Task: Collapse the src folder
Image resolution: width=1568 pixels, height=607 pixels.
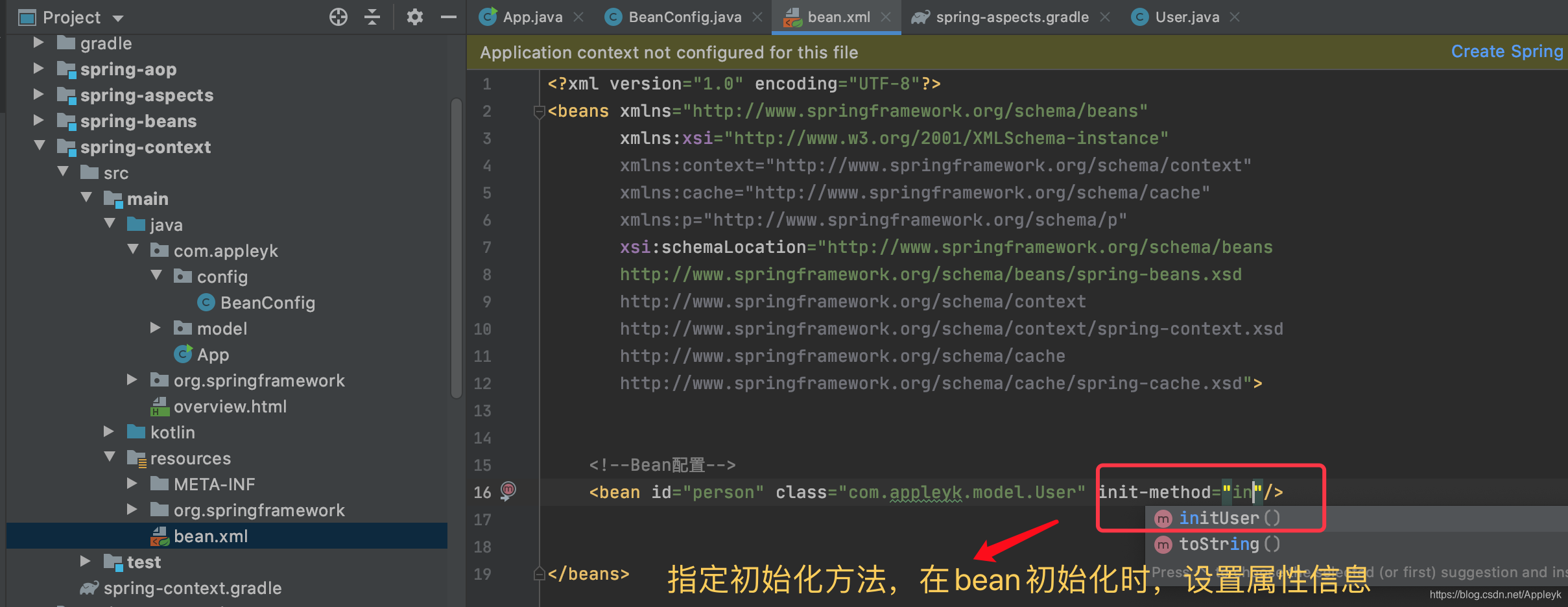Action: tap(63, 171)
